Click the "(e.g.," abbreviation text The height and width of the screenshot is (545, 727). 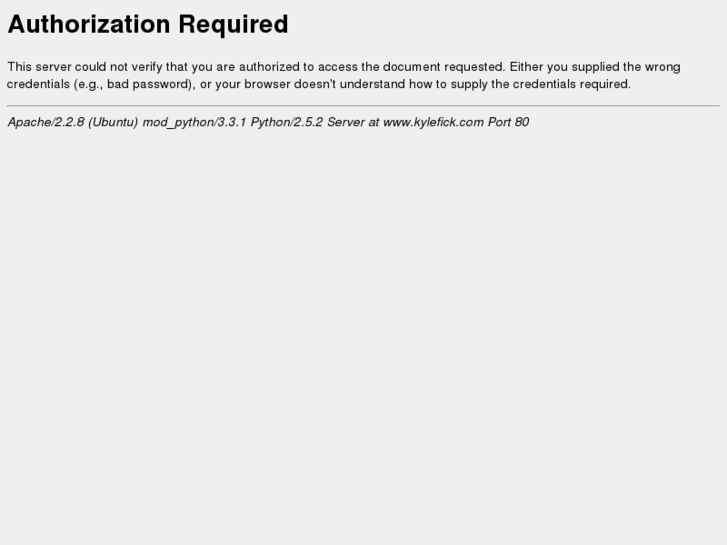[88, 84]
